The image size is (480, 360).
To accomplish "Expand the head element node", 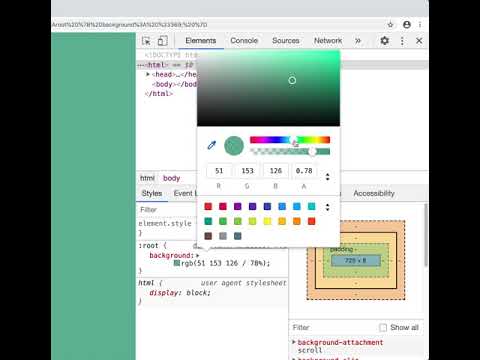I will pos(148,74).
